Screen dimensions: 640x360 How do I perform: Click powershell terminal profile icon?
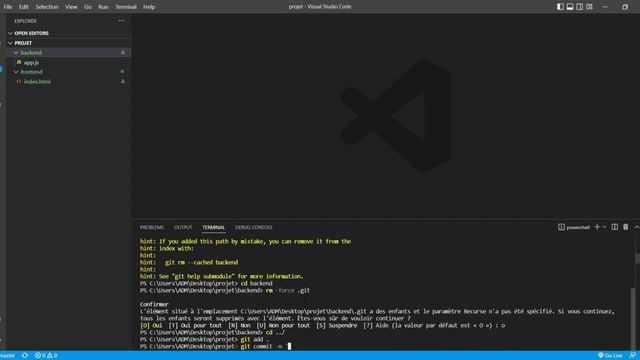pos(561,227)
